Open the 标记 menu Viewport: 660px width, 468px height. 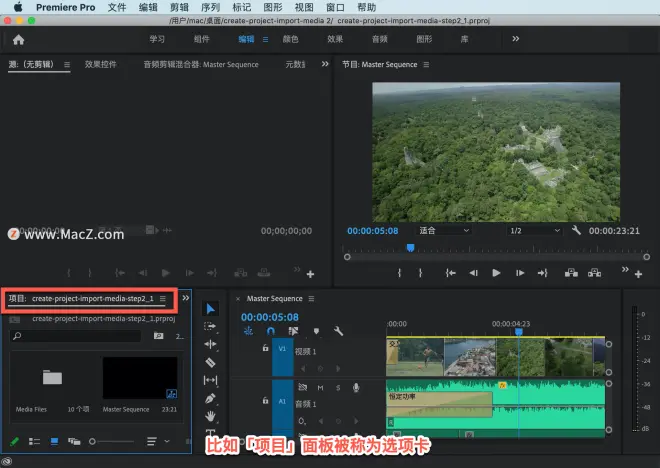242,7
